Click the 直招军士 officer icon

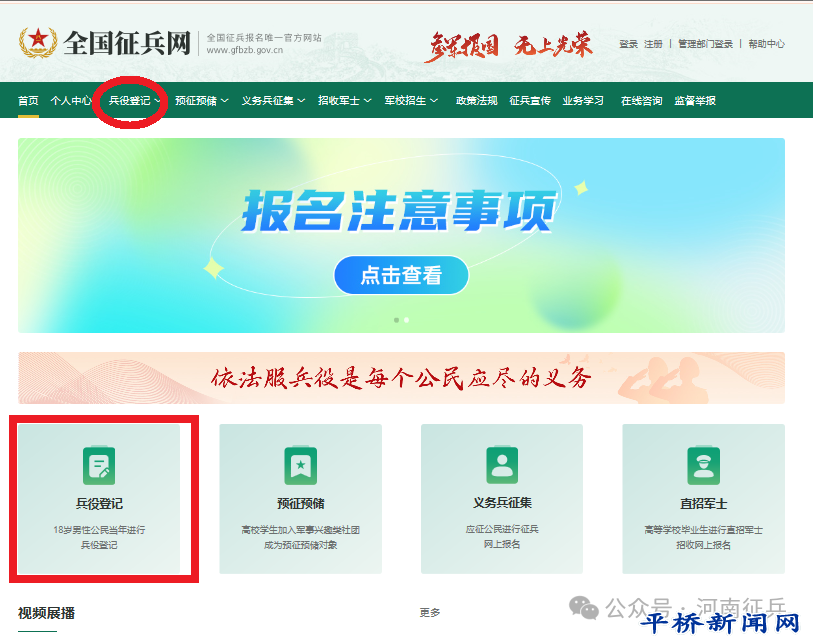coord(703,465)
